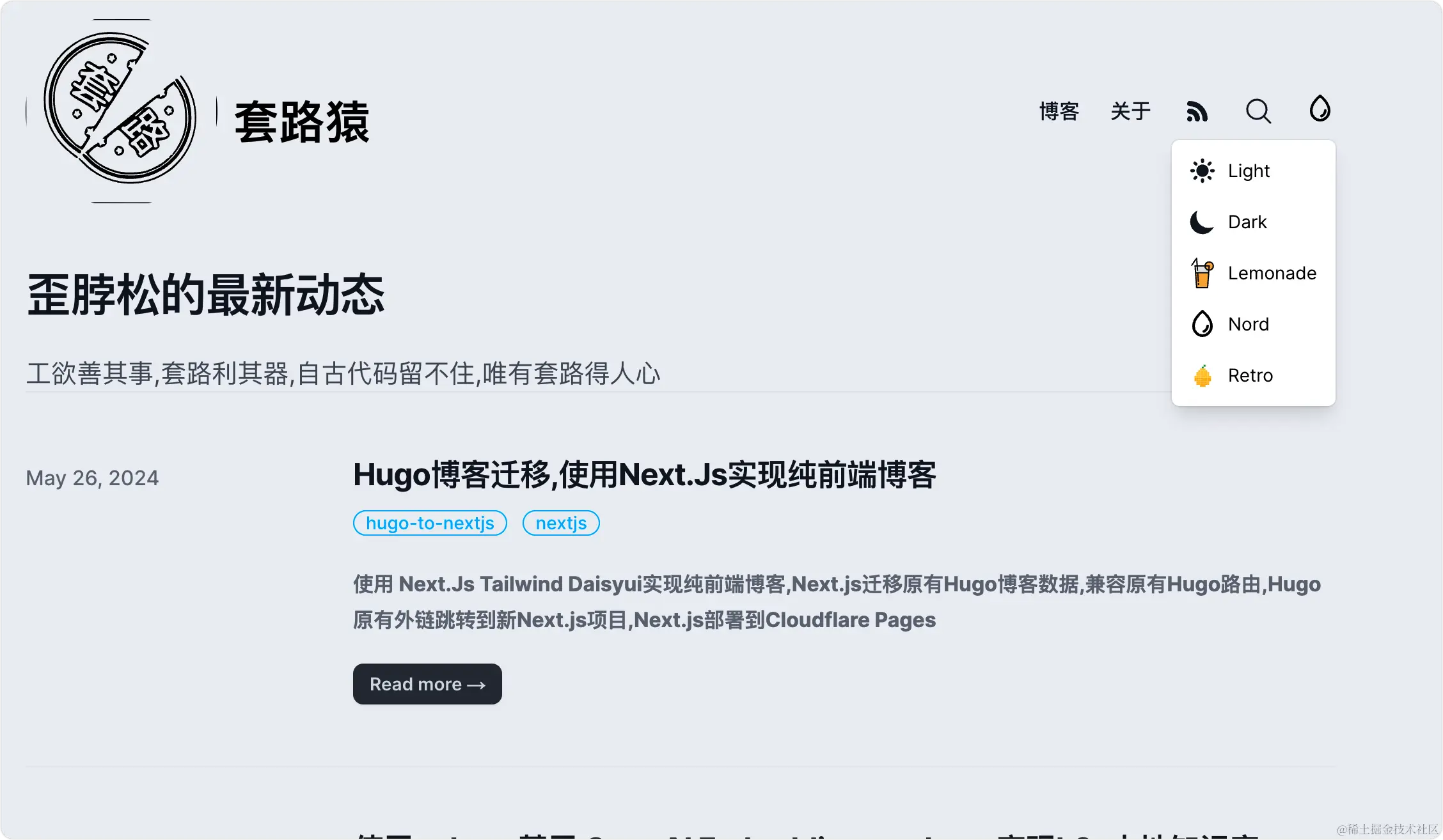Image resolution: width=1443 pixels, height=840 pixels.
Task: Click the lemonade glass icon
Action: coord(1202,273)
